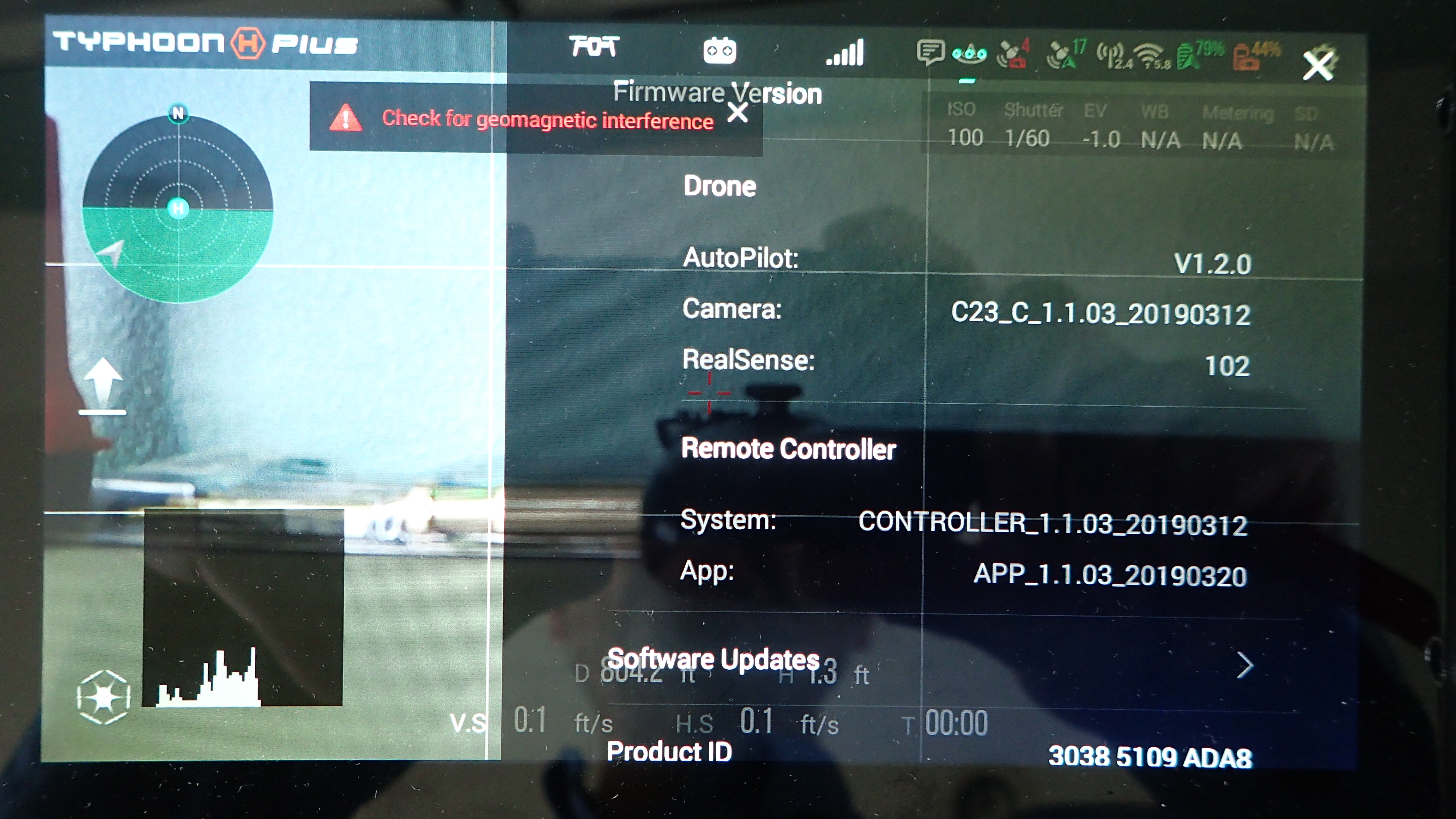Open remote controller settings icon
The height and width of the screenshot is (819, 1456).
[719, 50]
